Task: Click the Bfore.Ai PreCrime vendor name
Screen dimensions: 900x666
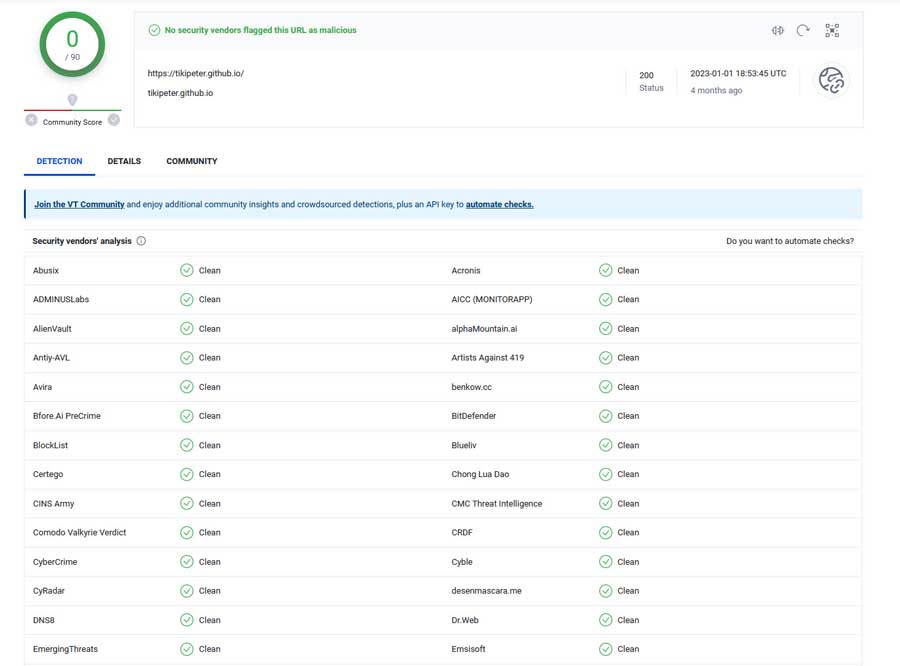Action: pos(67,416)
